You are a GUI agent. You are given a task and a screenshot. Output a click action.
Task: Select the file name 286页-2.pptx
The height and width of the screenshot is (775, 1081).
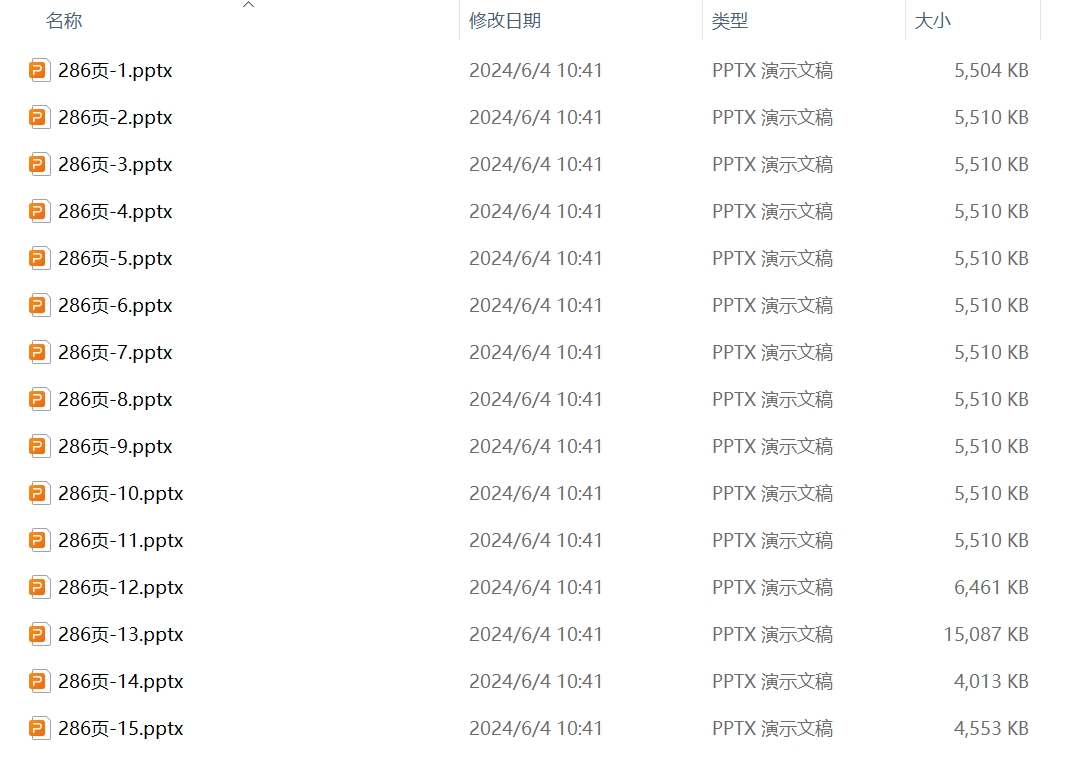[x=115, y=117]
